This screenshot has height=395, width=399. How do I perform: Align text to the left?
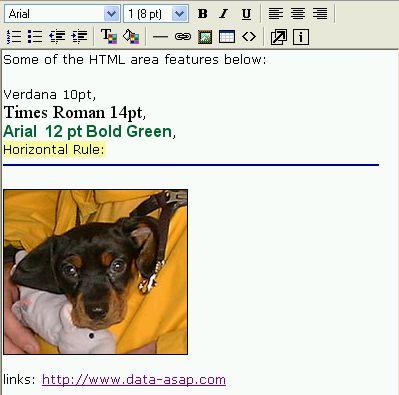coord(276,14)
